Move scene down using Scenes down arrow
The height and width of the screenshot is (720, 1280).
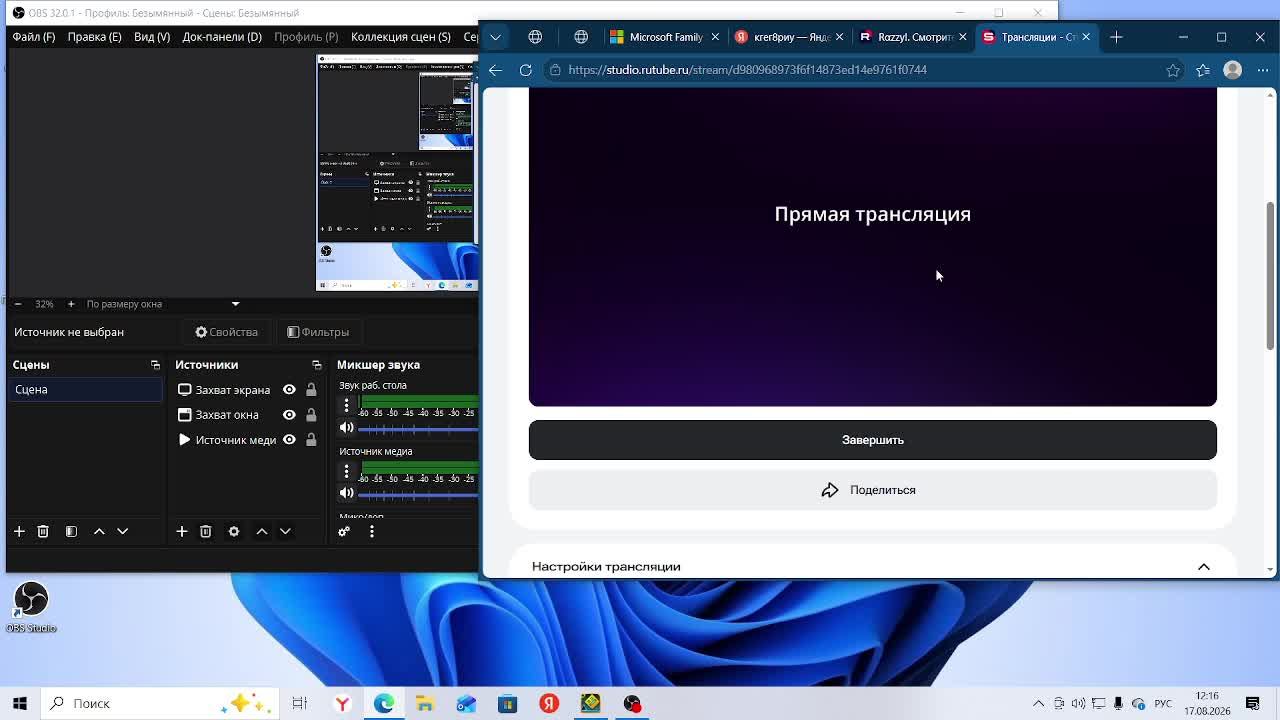pyautogui.click(x=123, y=531)
